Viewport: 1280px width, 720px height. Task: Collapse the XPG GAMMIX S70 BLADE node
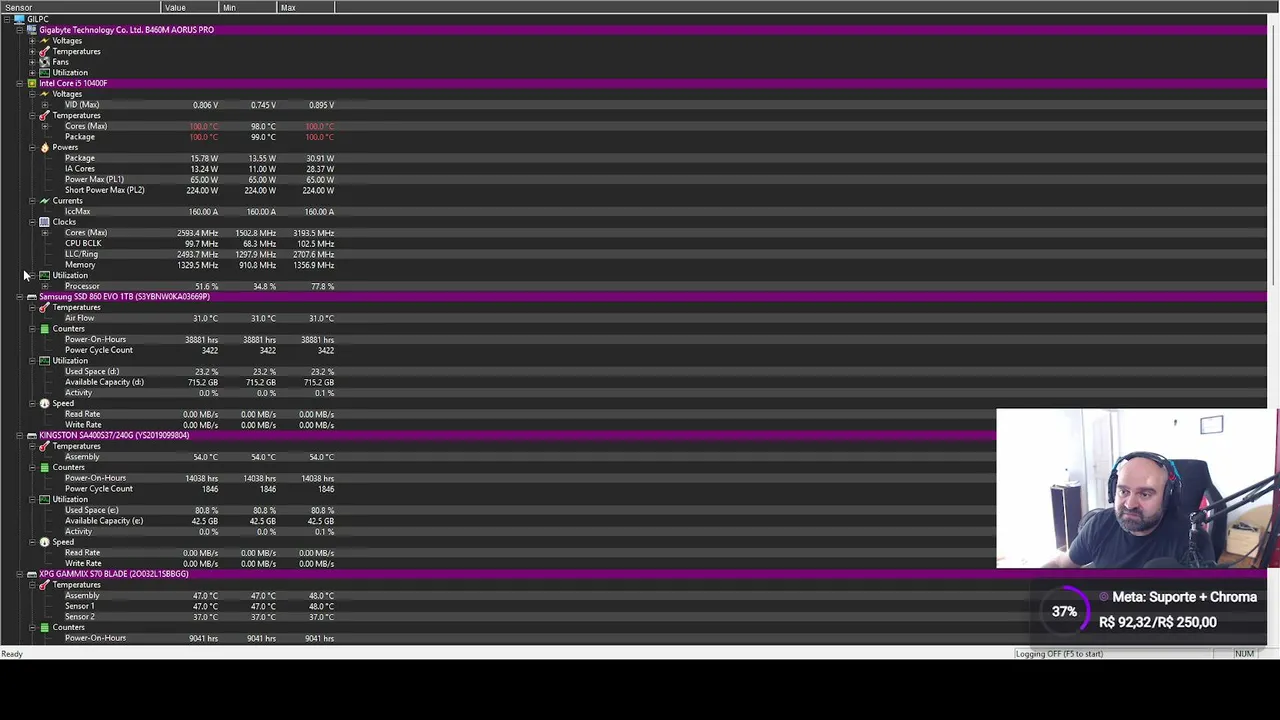point(19,574)
